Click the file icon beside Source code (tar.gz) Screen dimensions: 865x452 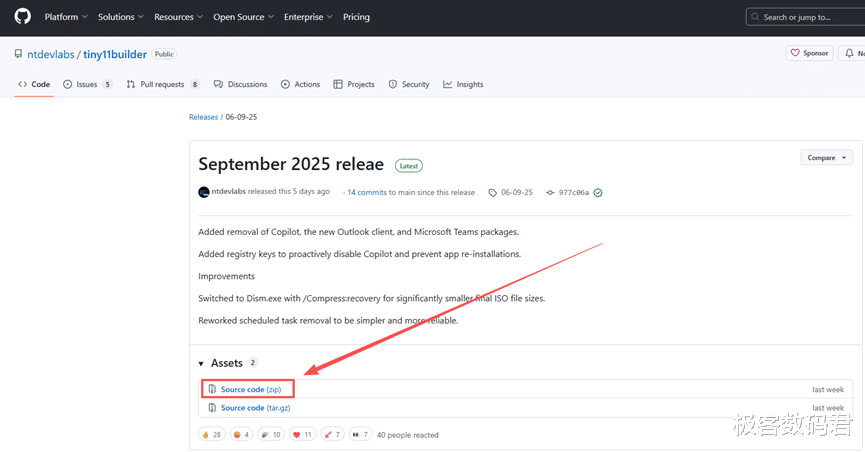pos(212,408)
